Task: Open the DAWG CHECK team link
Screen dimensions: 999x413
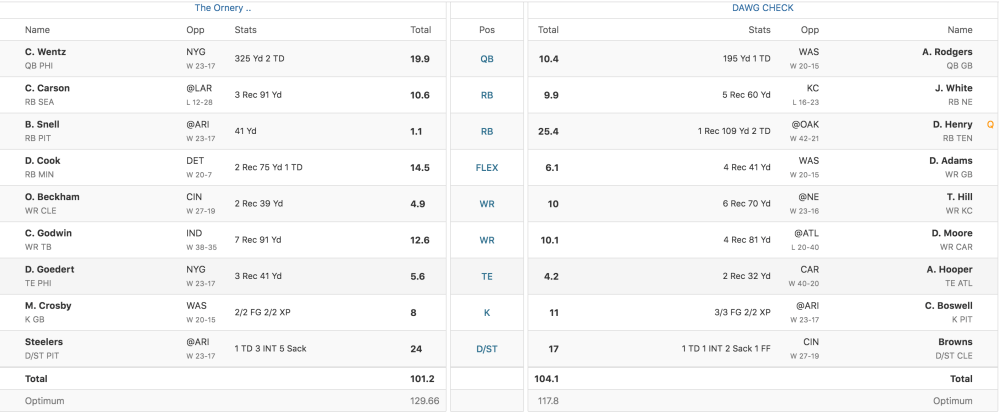Action: (762, 8)
